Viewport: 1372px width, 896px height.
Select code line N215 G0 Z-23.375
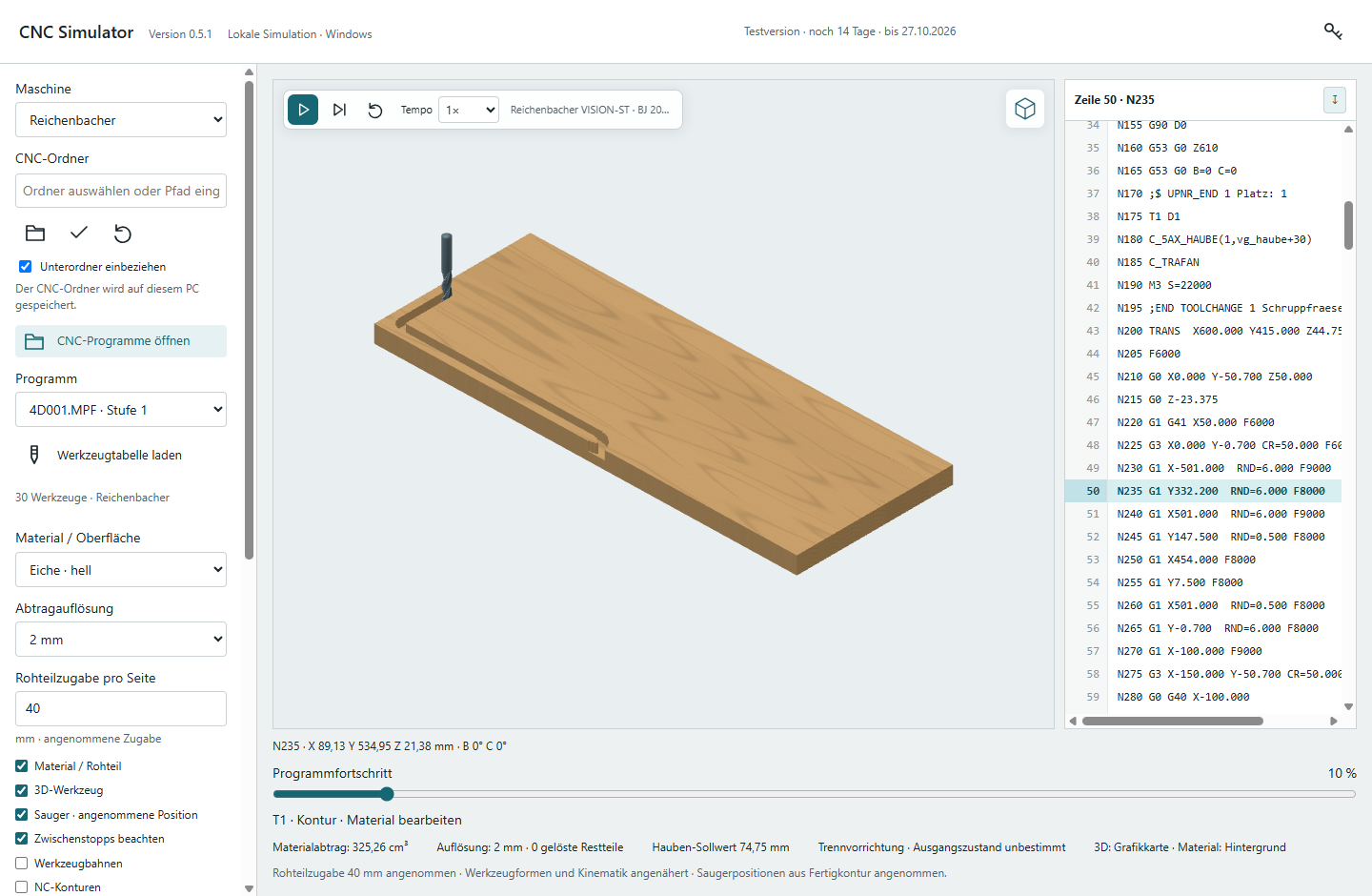coord(1202,399)
